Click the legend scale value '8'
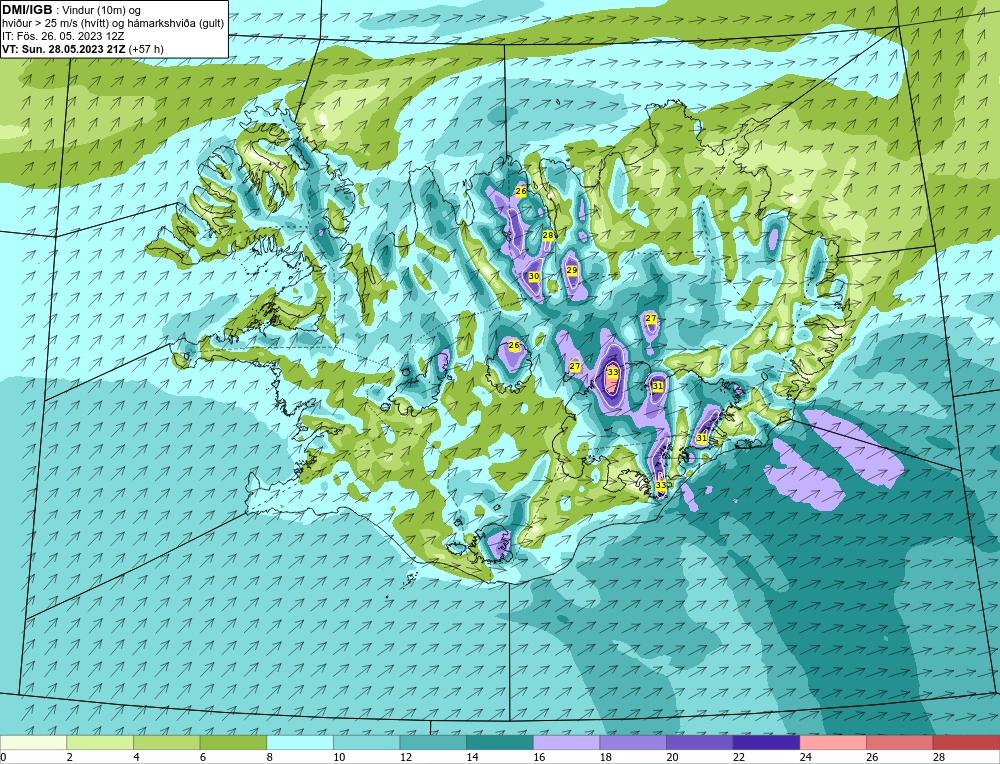 coord(270,758)
